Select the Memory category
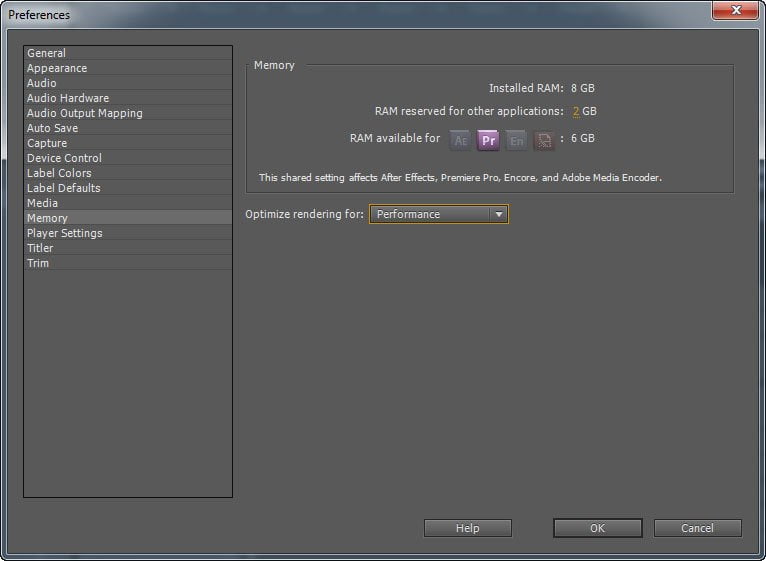 (x=128, y=218)
